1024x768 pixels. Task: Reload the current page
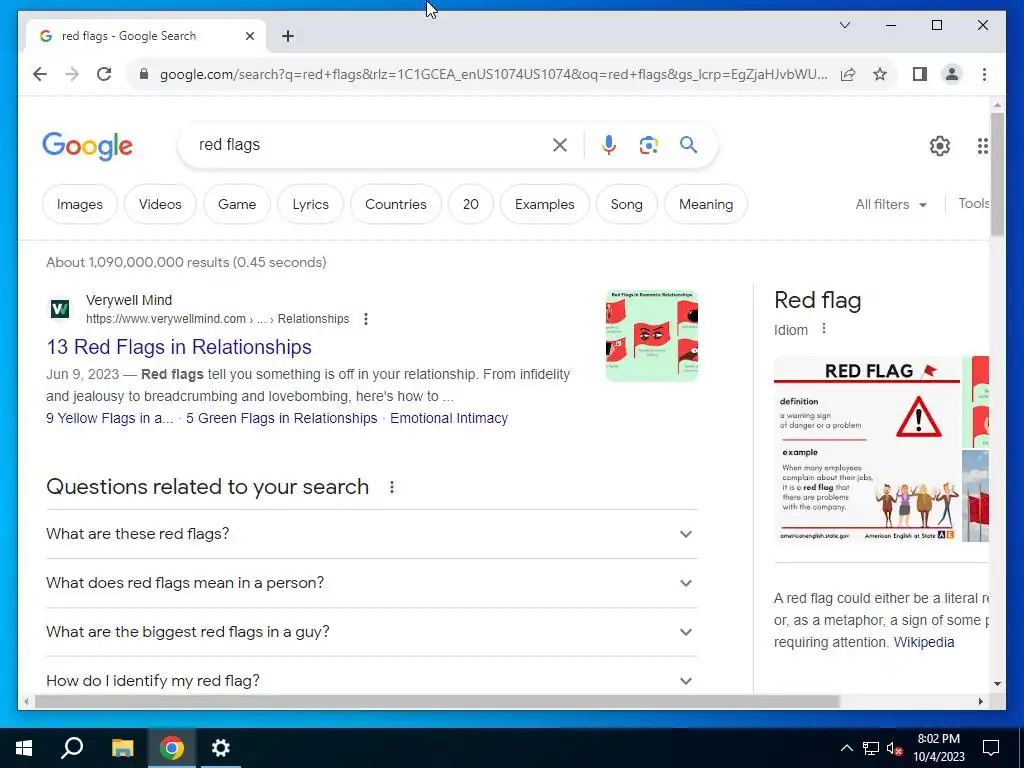click(x=104, y=74)
